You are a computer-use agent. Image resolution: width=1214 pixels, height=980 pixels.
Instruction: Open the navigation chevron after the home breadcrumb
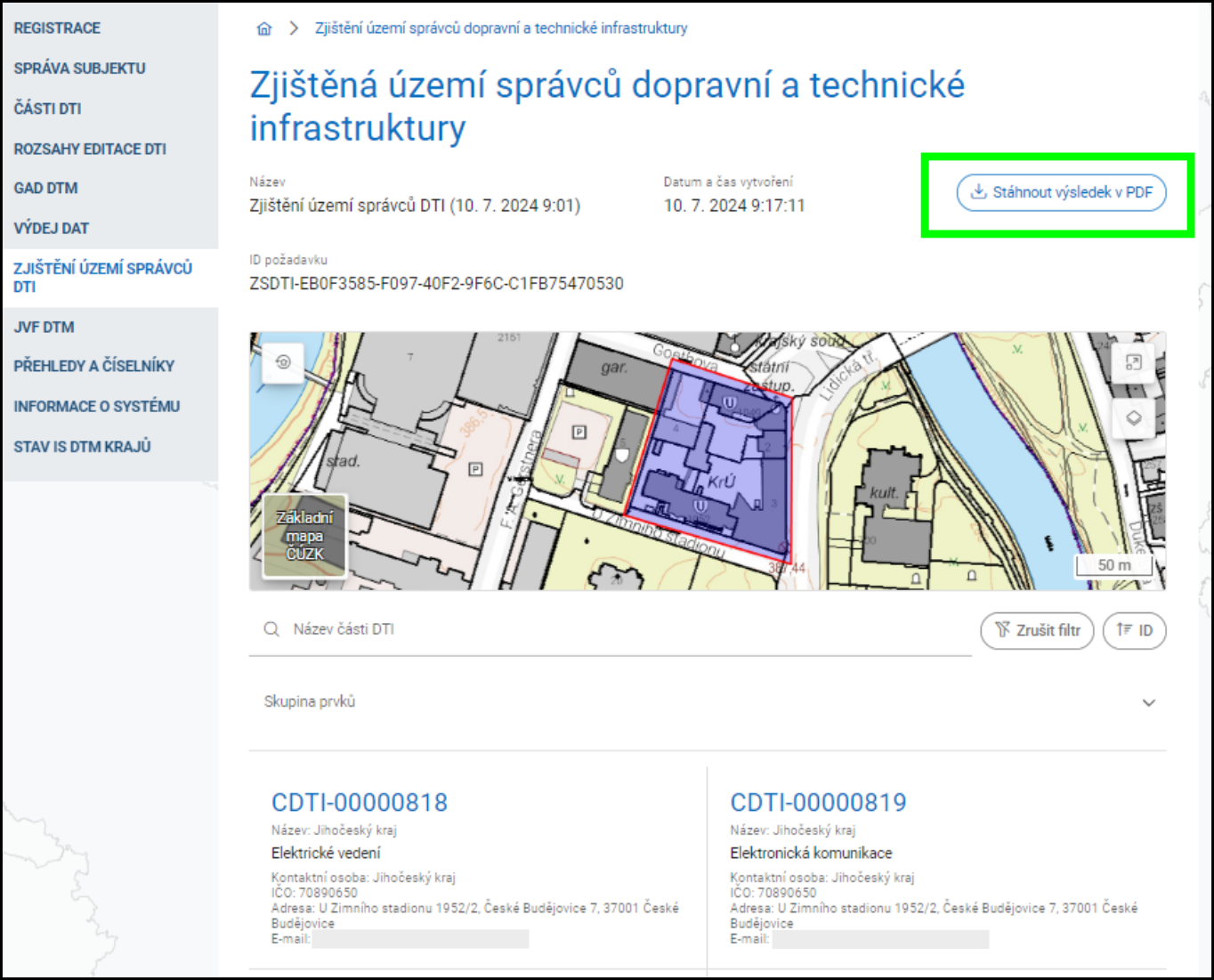(294, 28)
